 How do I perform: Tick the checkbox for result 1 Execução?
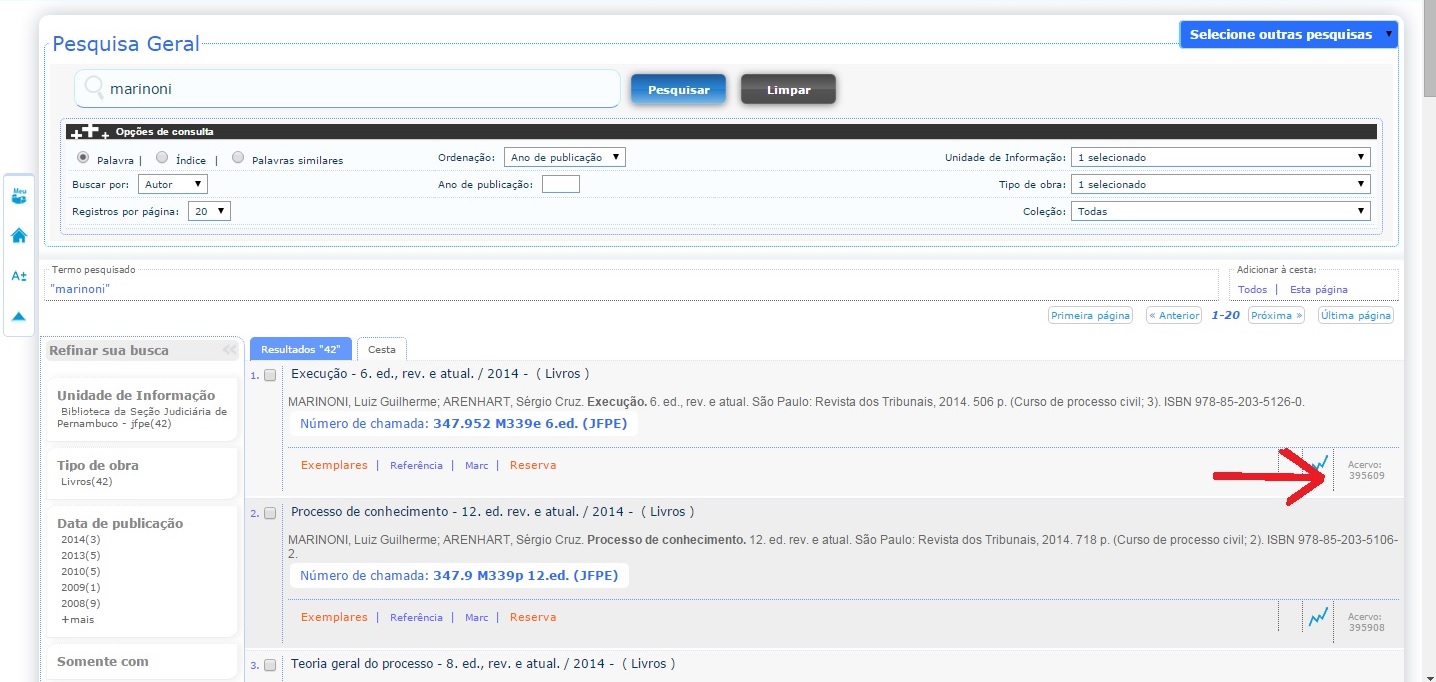click(x=270, y=375)
